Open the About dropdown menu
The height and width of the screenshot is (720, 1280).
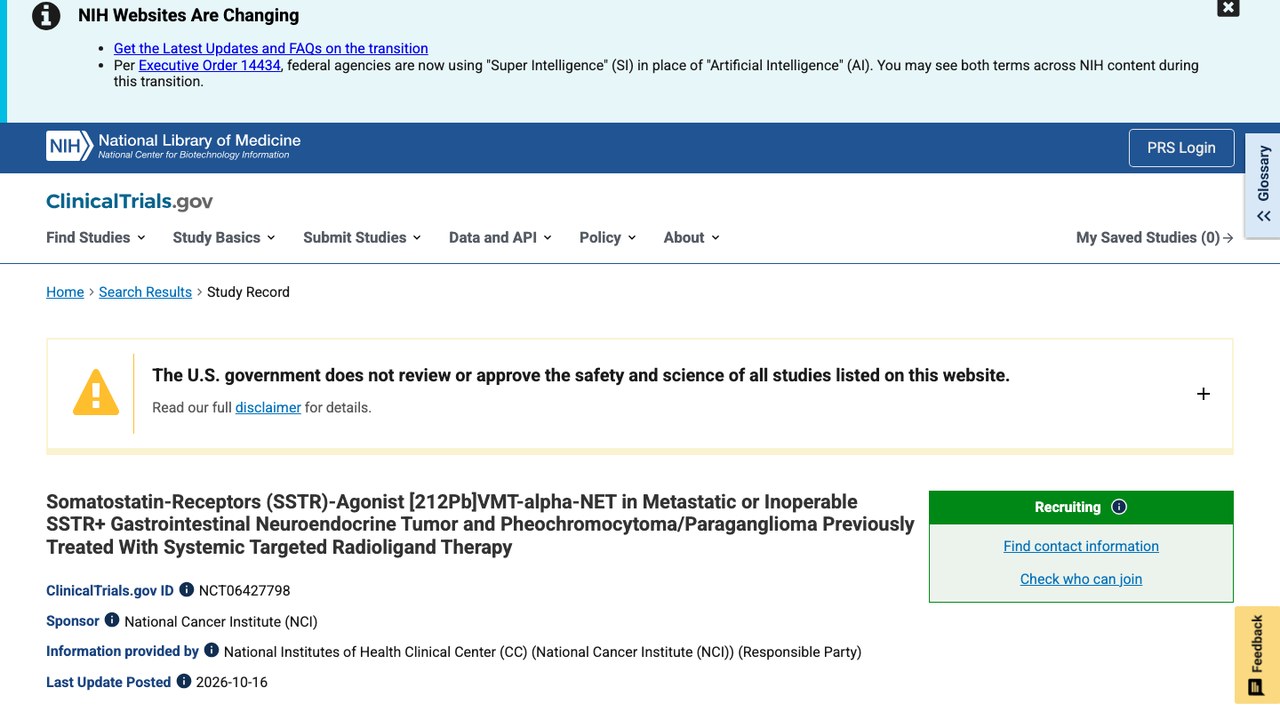point(692,237)
